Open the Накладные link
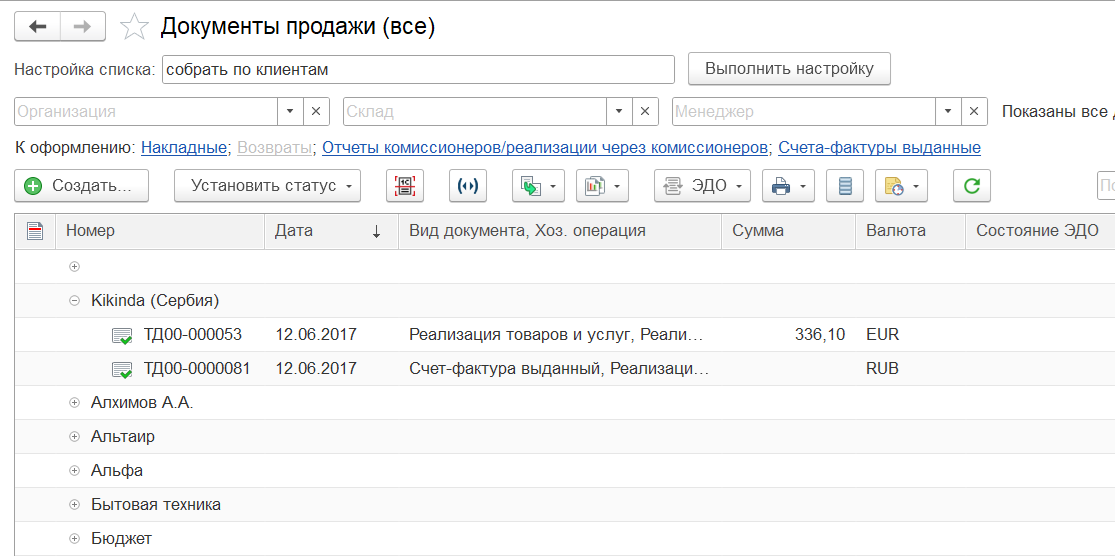 pyautogui.click(x=184, y=148)
